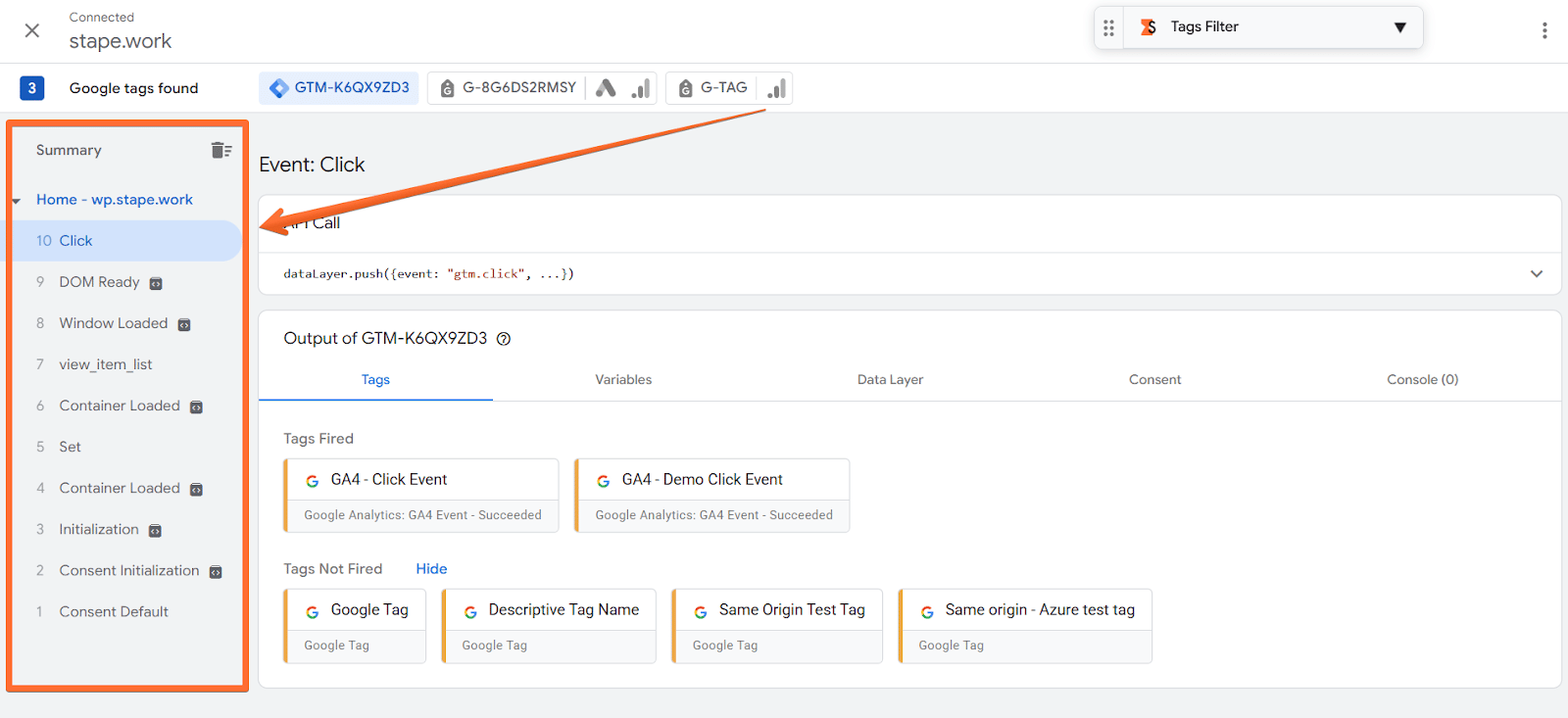Close the Tag Assistant debug session

pos(32,30)
